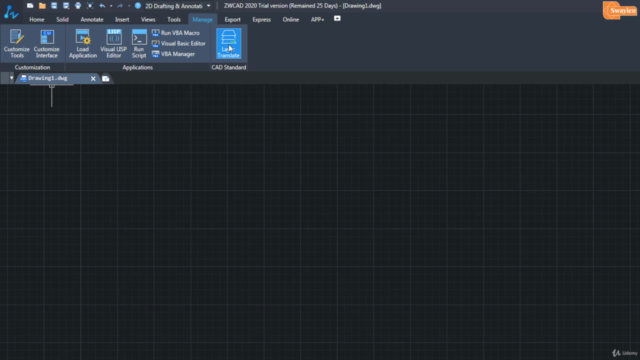640x360 pixels.
Task: Switch to the Express ribbon tab
Action: click(x=262, y=19)
